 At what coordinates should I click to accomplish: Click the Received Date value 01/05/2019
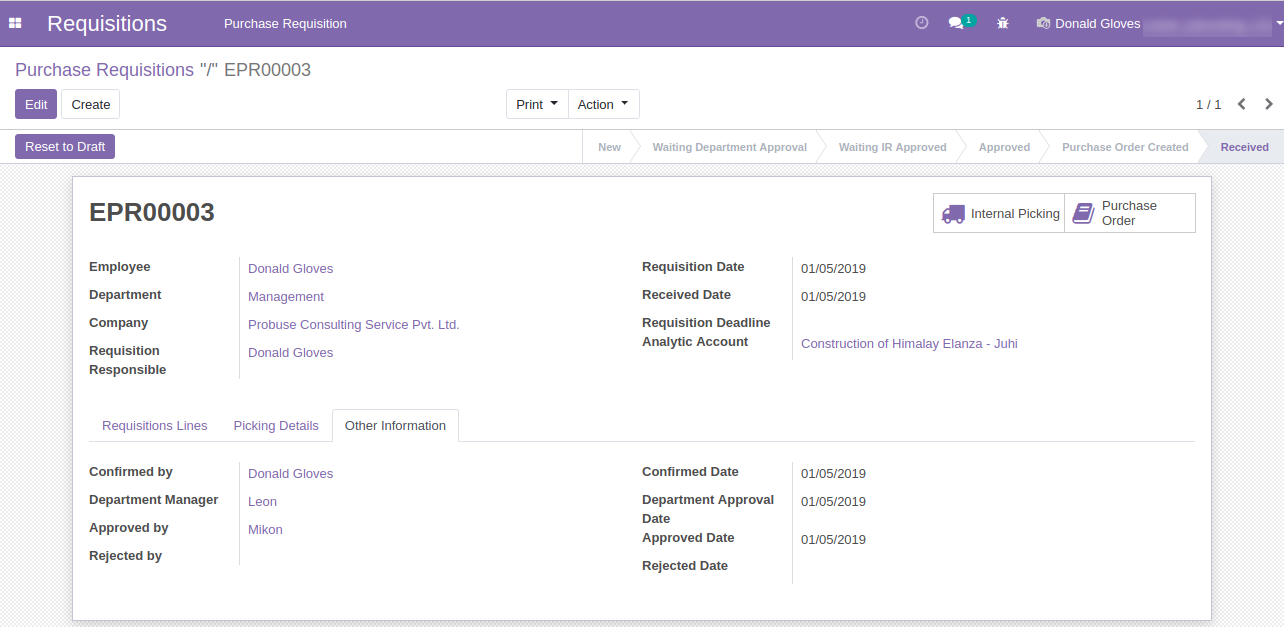(x=834, y=296)
